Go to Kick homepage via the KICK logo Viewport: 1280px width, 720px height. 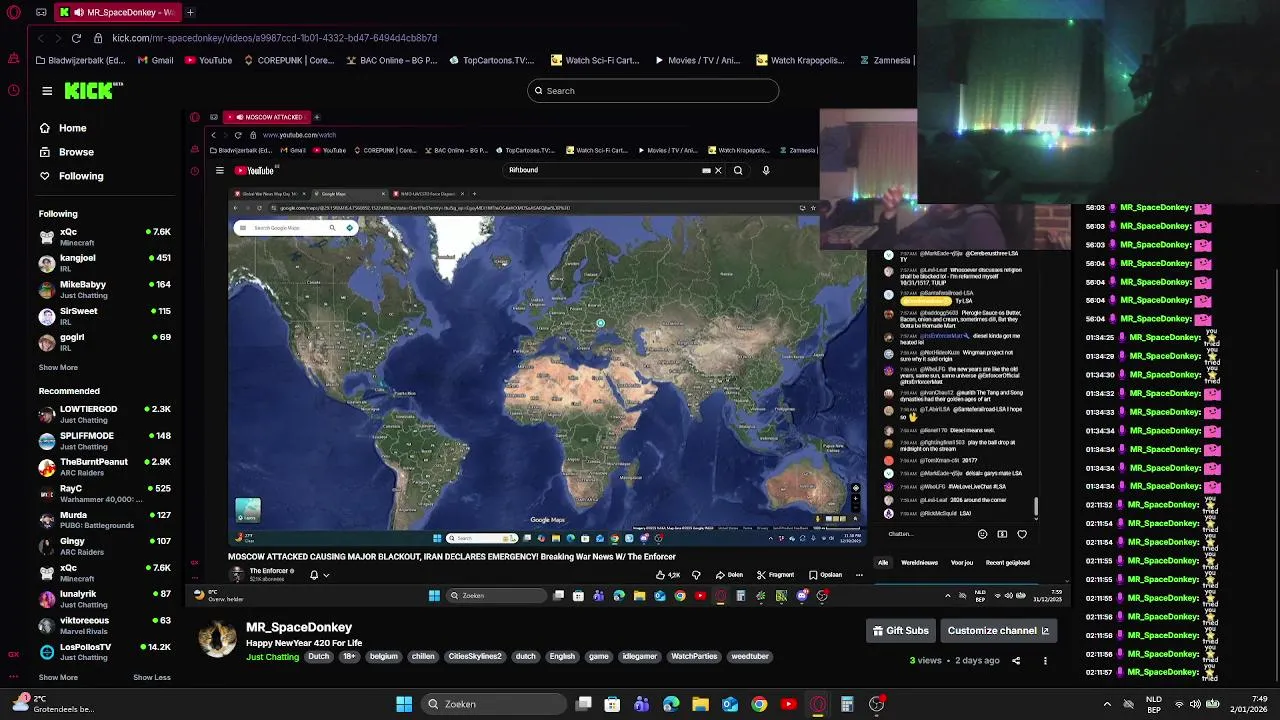[x=93, y=91]
